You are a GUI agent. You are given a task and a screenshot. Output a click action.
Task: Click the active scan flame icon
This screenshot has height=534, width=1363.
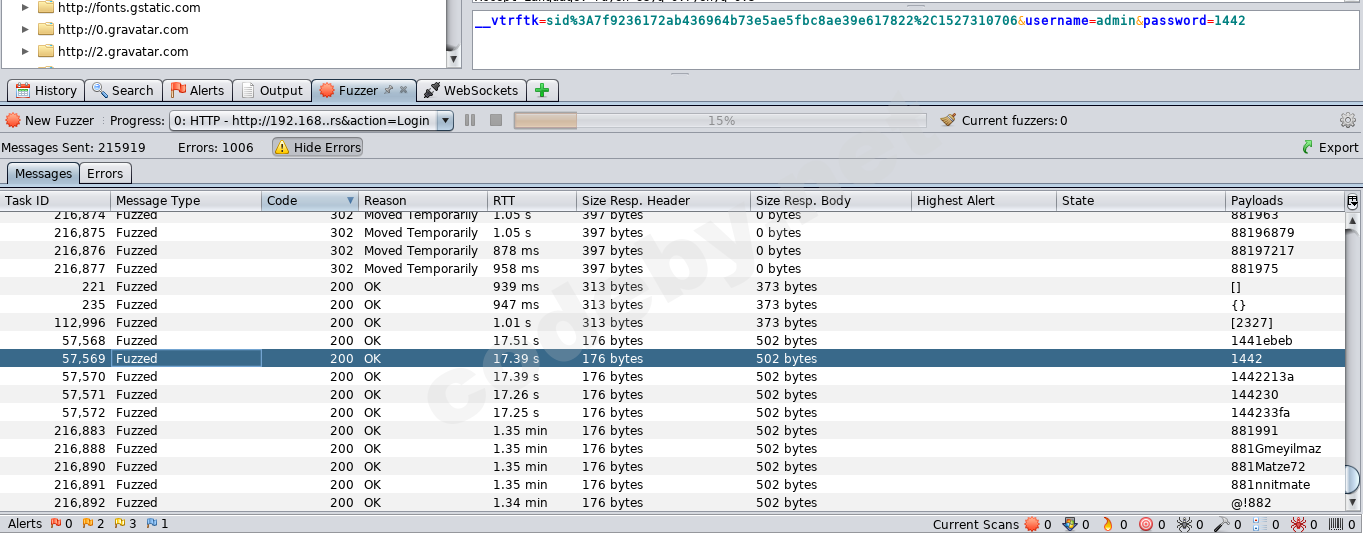point(1107,524)
